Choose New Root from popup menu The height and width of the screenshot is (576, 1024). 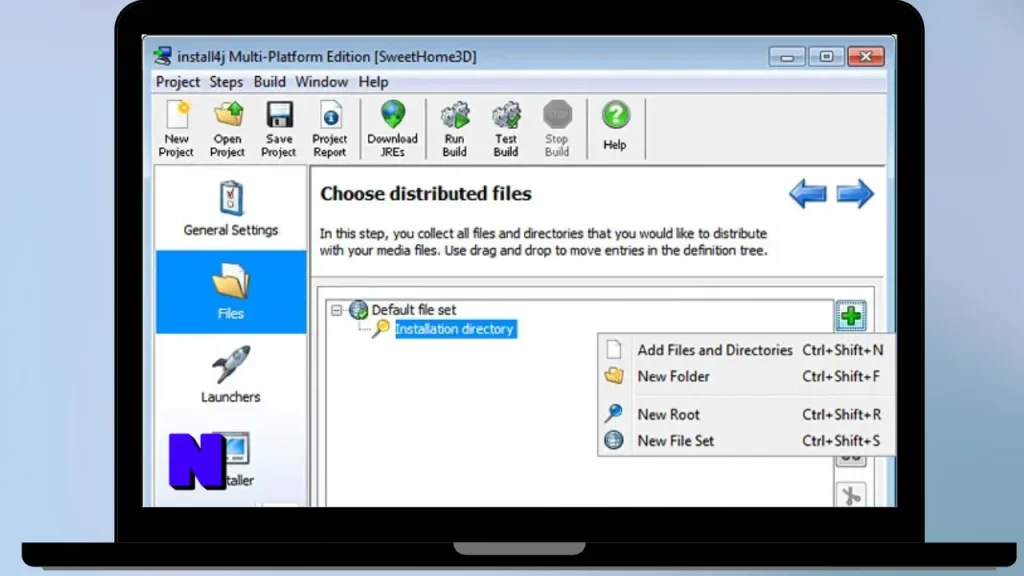(x=745, y=415)
